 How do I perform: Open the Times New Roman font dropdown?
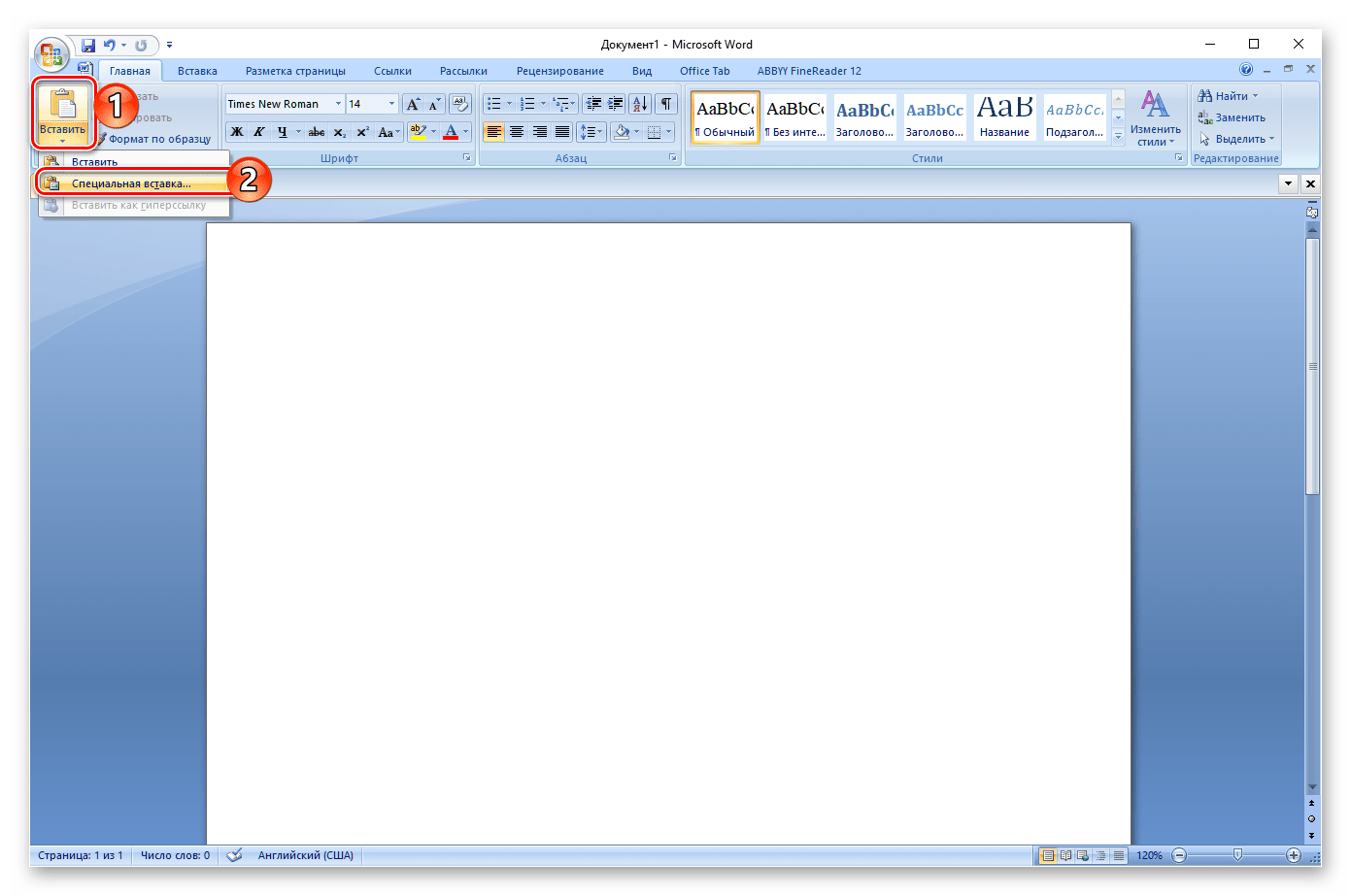338,104
